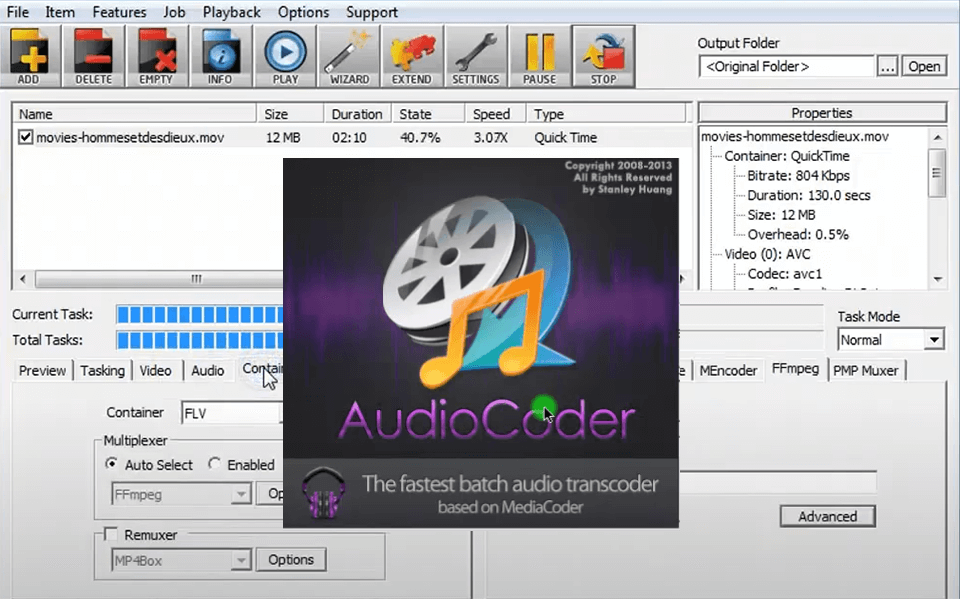Select Auto Select multiplexer radio button

click(111, 464)
